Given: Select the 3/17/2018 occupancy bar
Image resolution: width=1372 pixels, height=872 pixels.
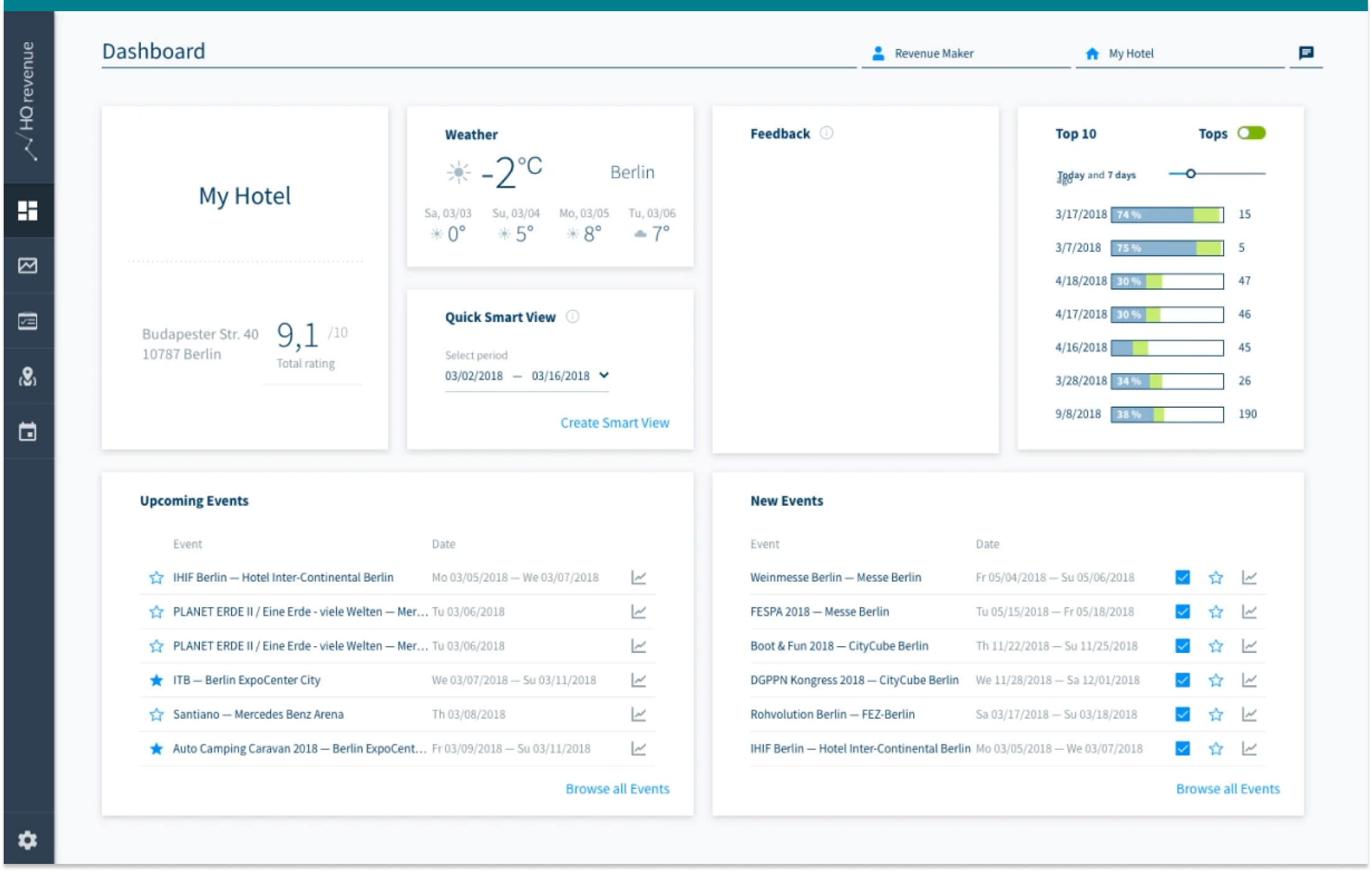Looking at the screenshot, I should 1167,215.
